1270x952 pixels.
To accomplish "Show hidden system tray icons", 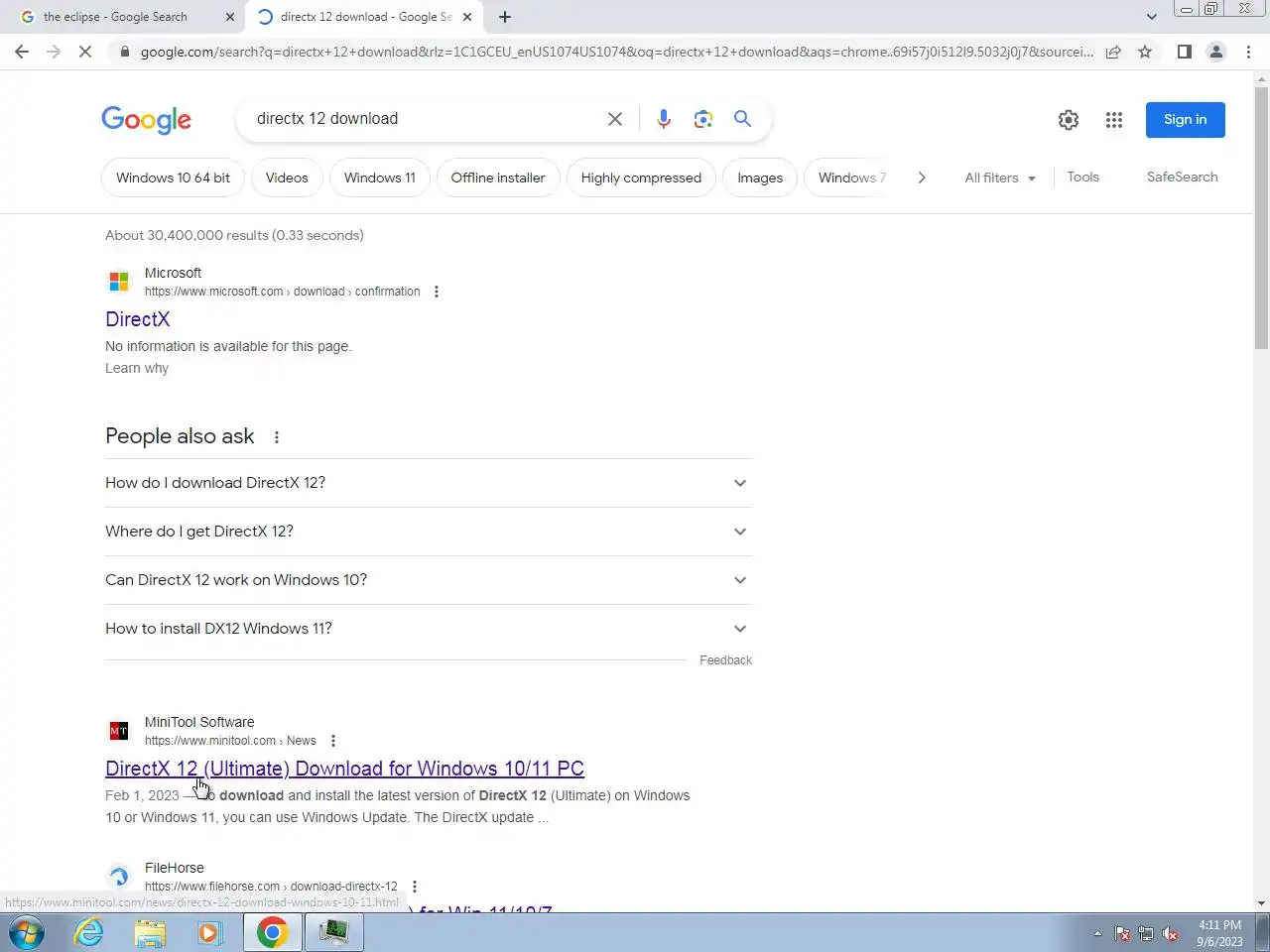I will 1097,934.
